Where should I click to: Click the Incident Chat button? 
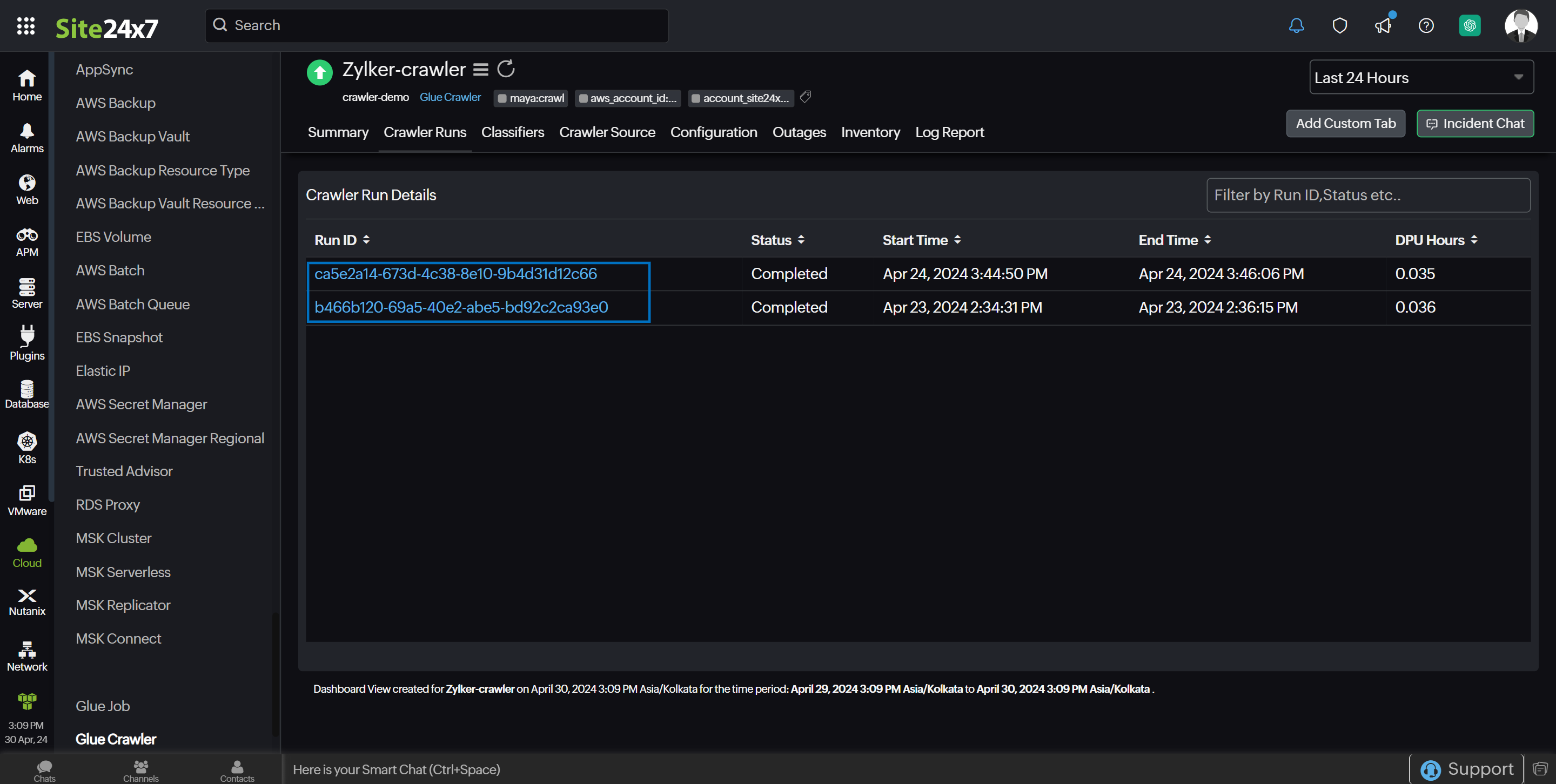point(1475,123)
